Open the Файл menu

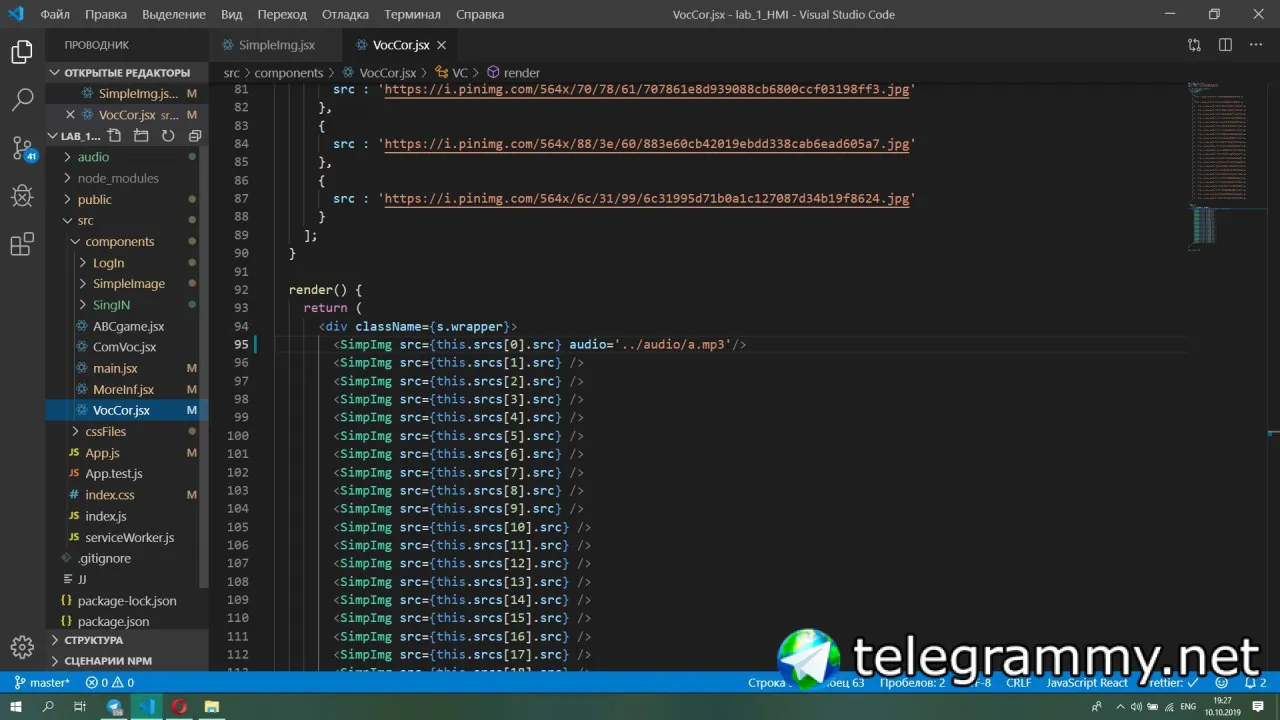(55, 15)
